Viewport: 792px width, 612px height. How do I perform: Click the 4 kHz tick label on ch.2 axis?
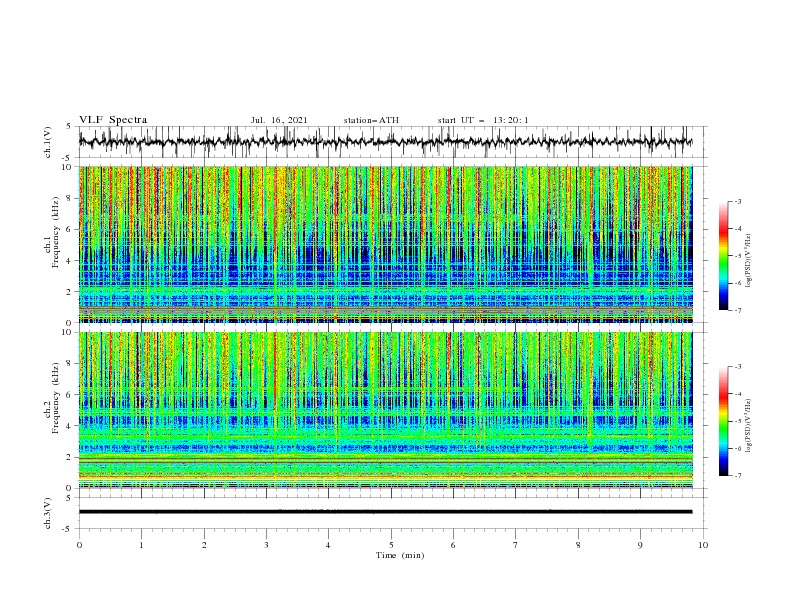coord(71,426)
